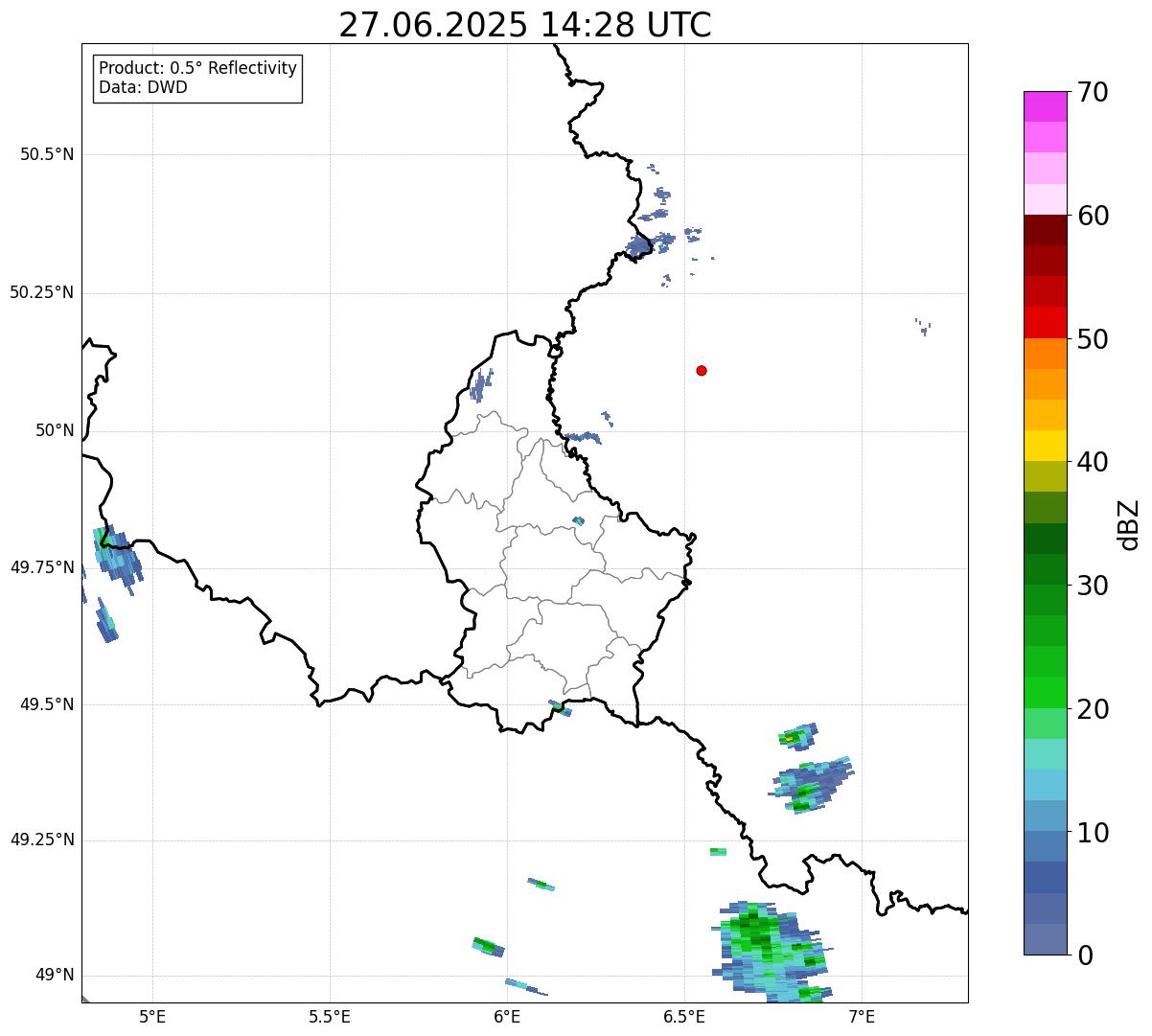Click the 'dBZ' colorbar axis label
1152x1036 pixels.
click(x=1130, y=524)
